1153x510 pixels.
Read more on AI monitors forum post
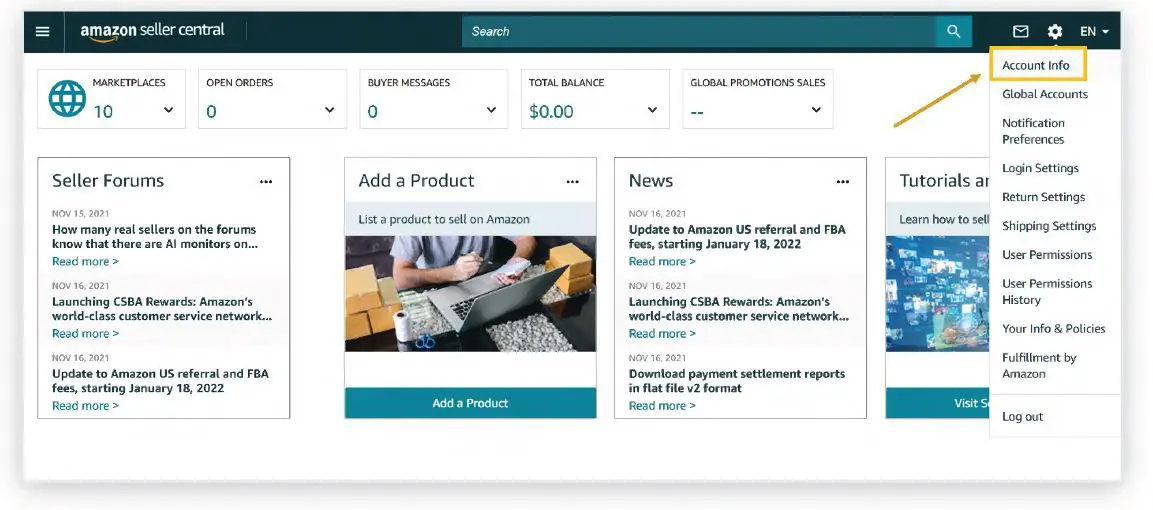[x=85, y=262]
